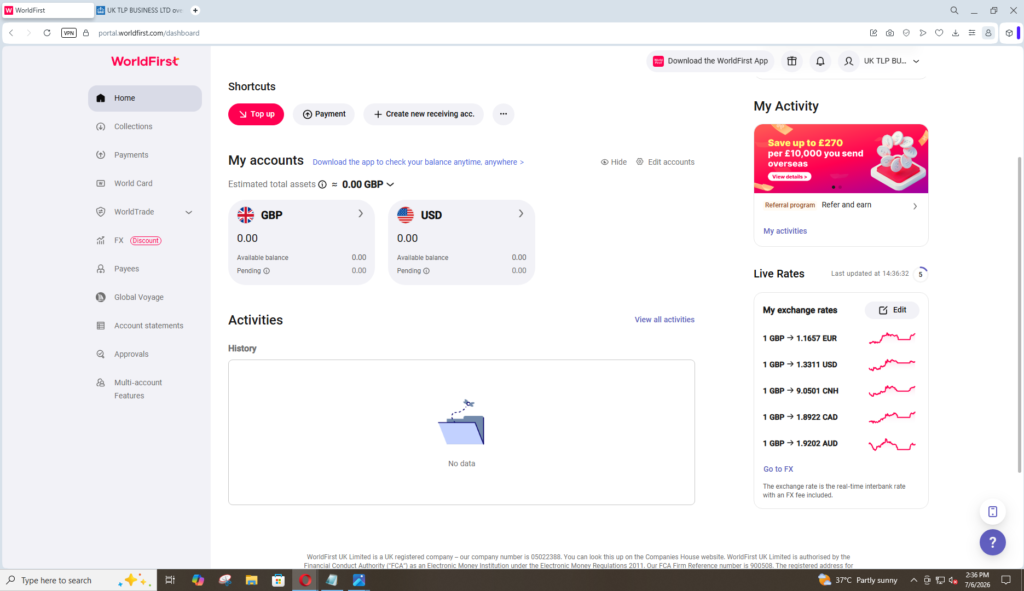Click Live Rates refresh countdown indicator
Image resolution: width=1024 pixels, height=591 pixels.
click(x=921, y=274)
